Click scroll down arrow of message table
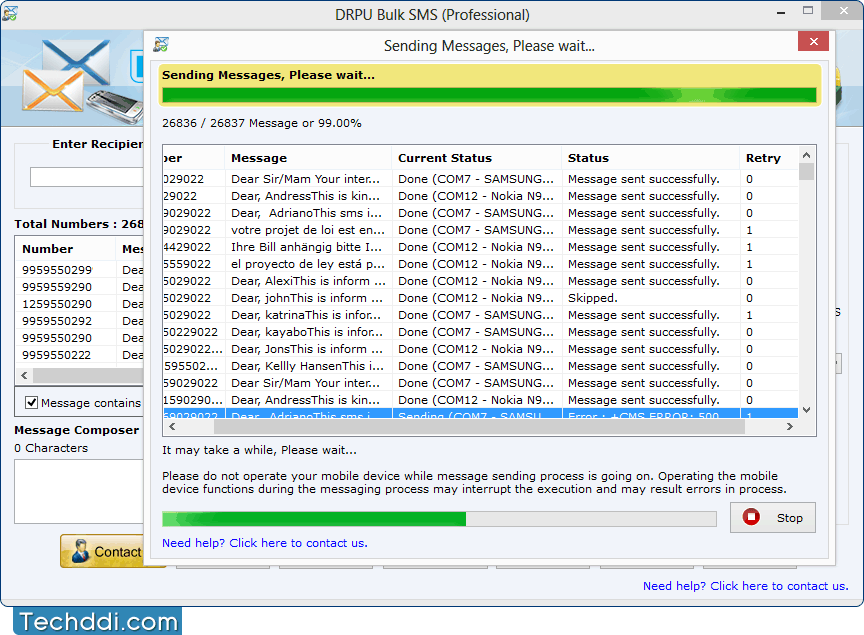Image resolution: width=864 pixels, height=635 pixels. pos(806,410)
